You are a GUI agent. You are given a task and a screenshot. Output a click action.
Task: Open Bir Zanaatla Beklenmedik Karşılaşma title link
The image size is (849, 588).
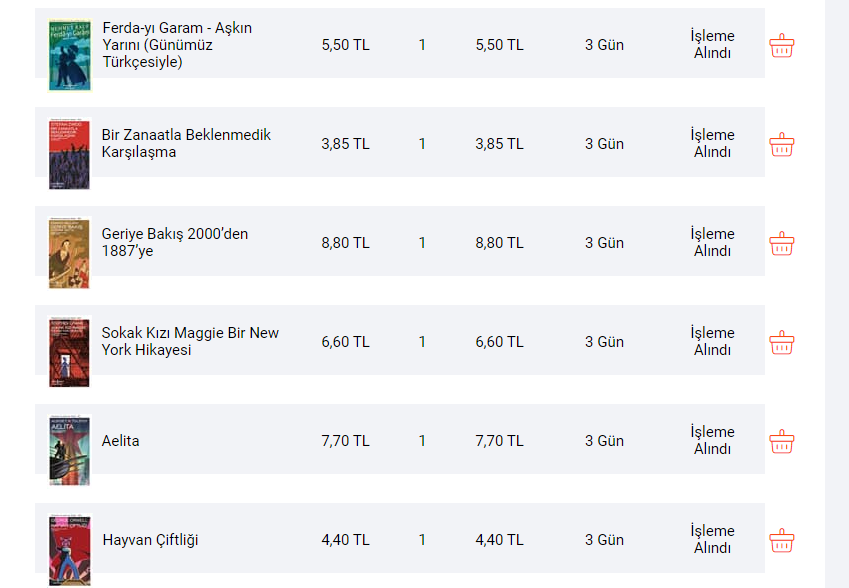pos(186,143)
